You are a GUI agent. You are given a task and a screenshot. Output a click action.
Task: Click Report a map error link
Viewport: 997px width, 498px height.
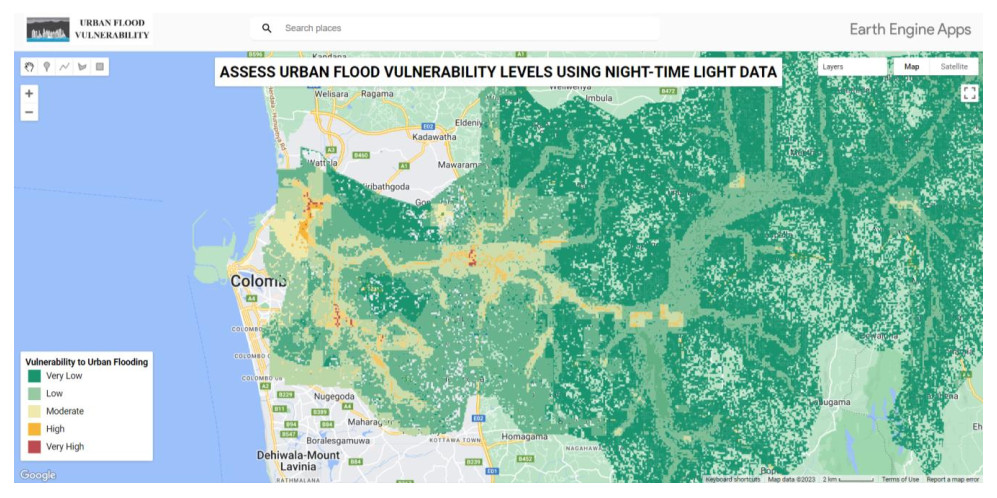[x=953, y=479]
